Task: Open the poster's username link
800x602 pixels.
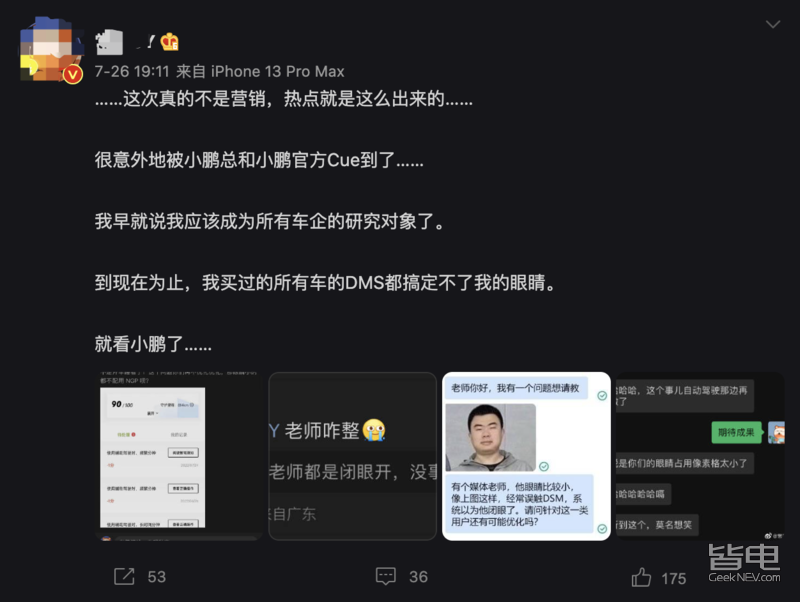Action: coord(125,42)
